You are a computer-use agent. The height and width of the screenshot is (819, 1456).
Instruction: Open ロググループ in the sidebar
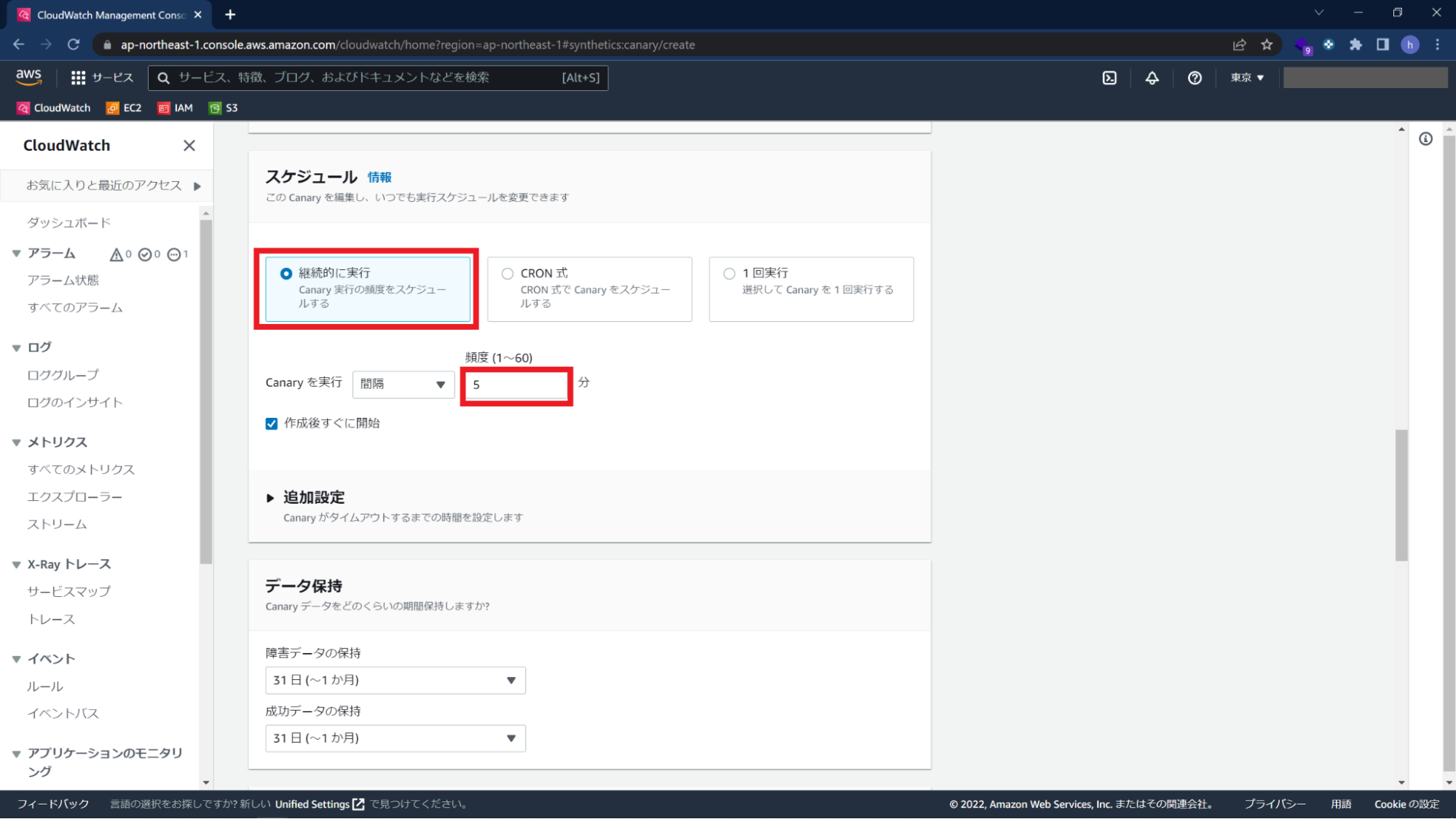63,375
